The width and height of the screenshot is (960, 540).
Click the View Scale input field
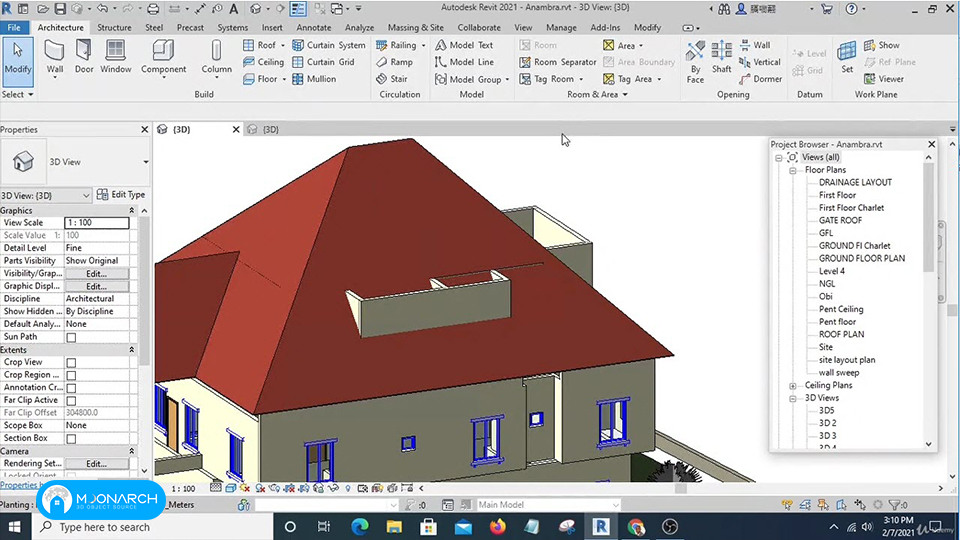click(x=97, y=223)
